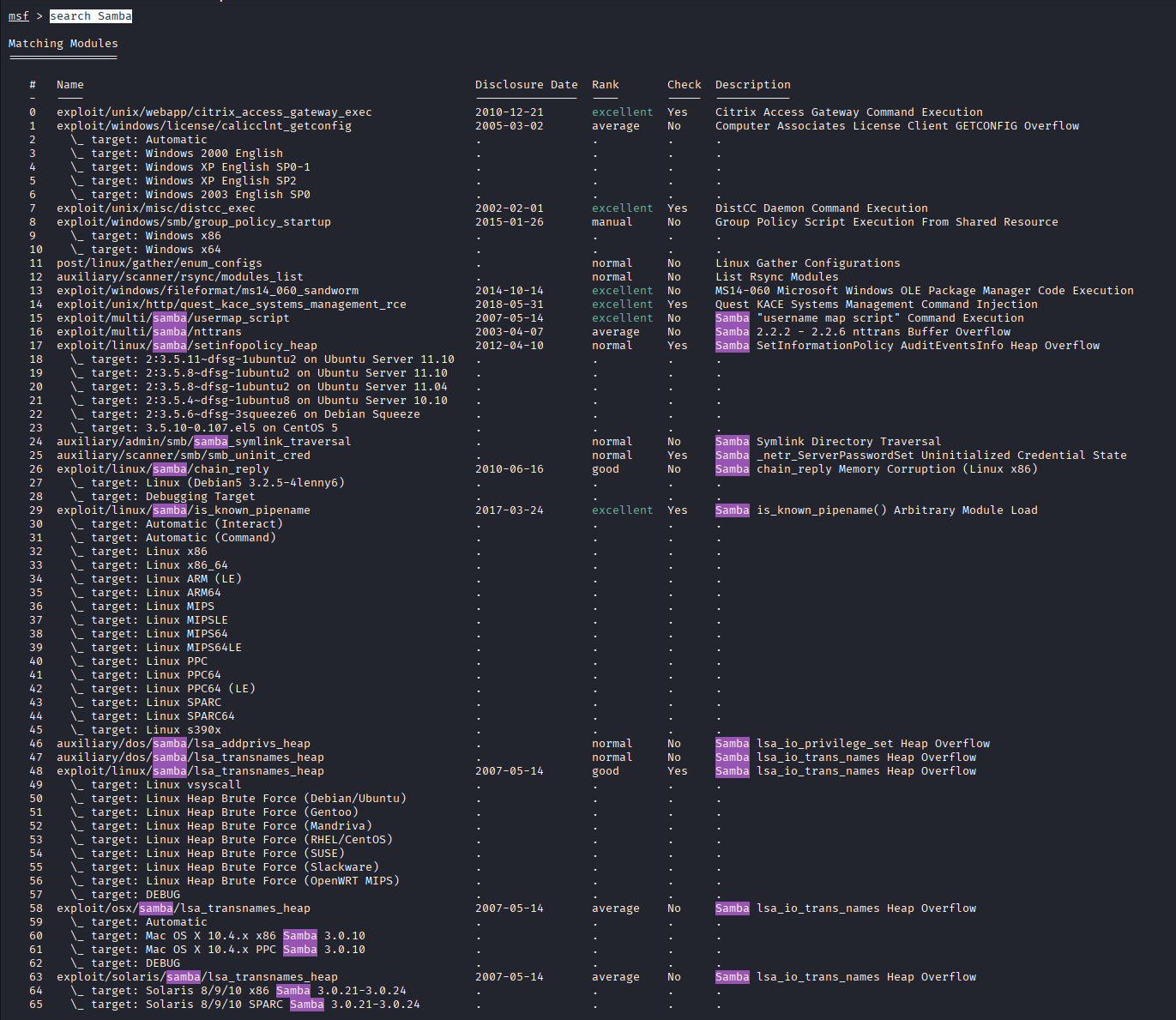Click the 'Samba Symlink Directory Traversal' description
1176x1020 pixels.
coord(828,442)
